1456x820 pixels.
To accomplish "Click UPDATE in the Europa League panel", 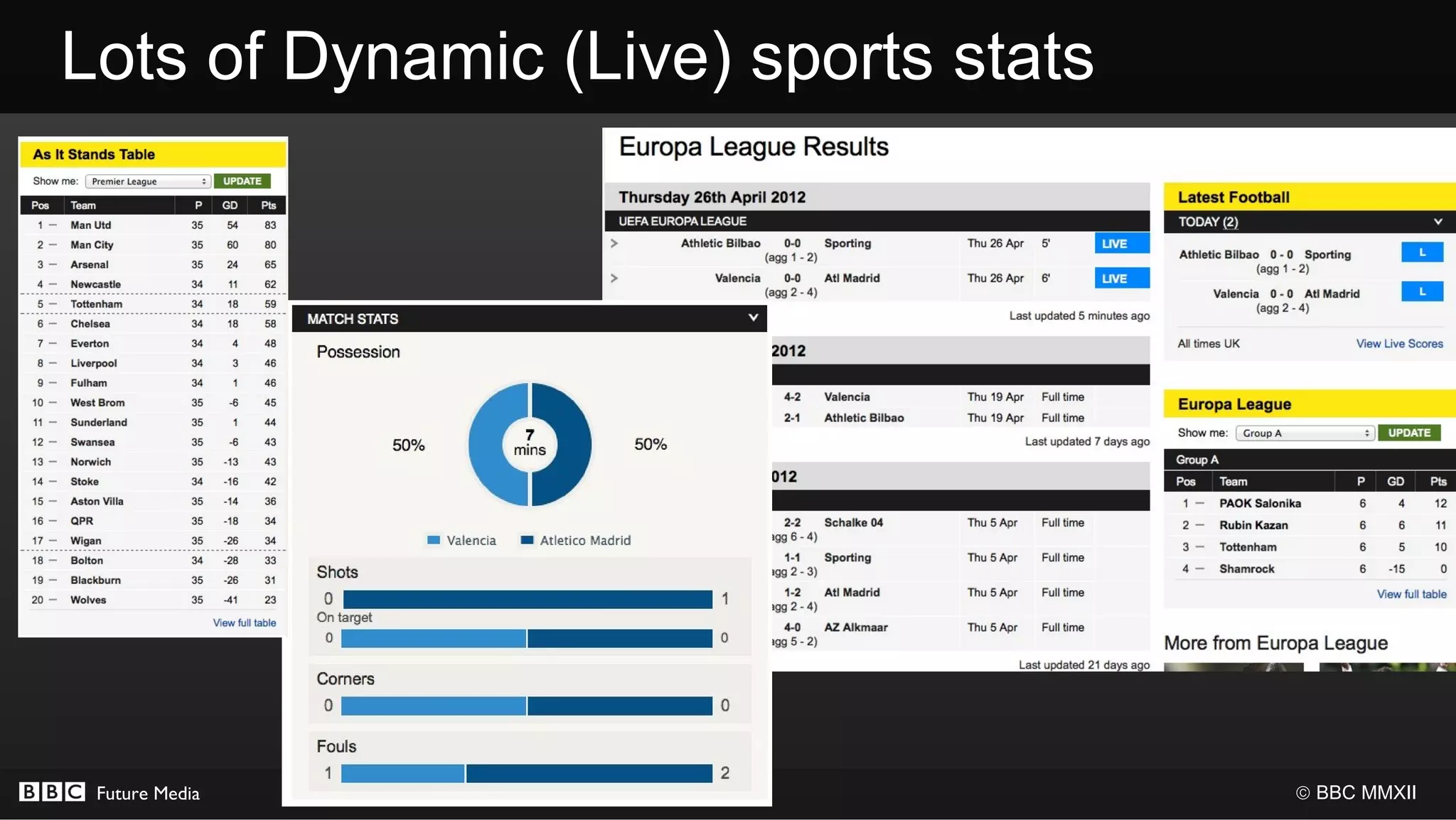I will (1409, 433).
